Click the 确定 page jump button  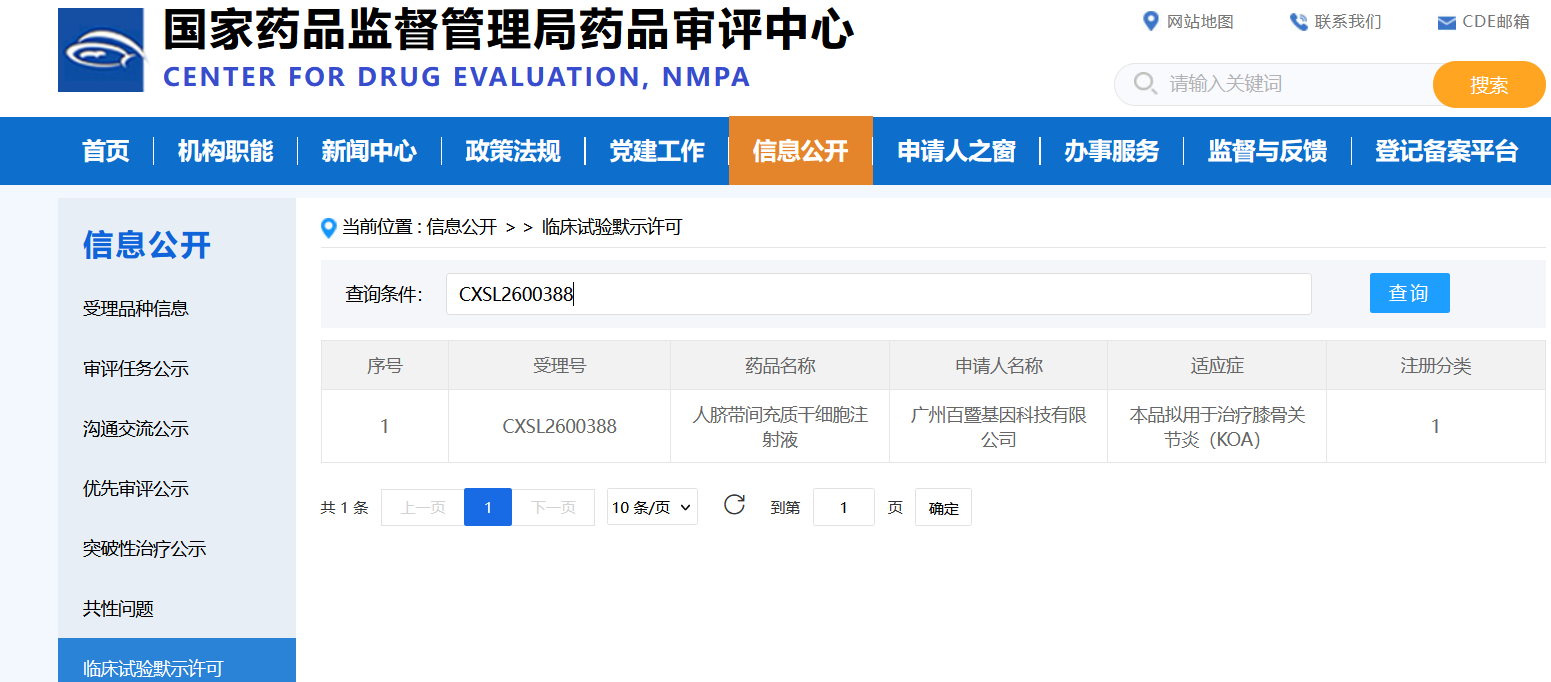(x=943, y=508)
